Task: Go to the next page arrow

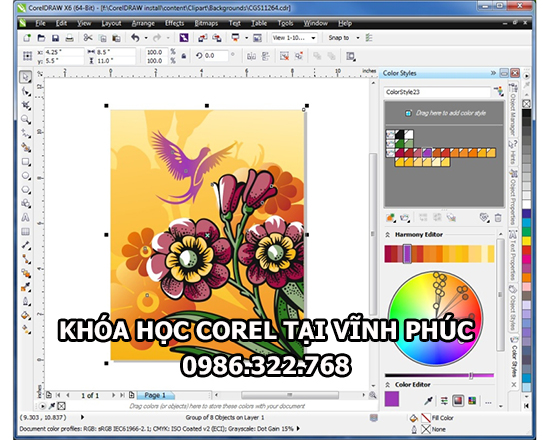Action: [113, 395]
